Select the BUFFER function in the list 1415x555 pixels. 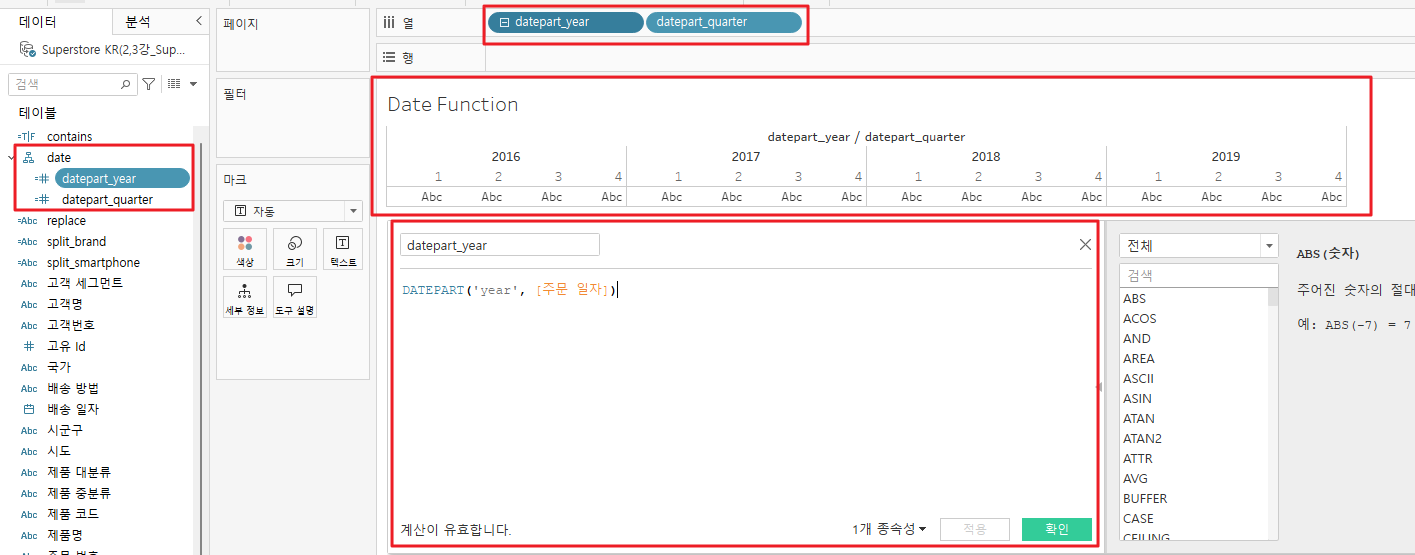1145,499
